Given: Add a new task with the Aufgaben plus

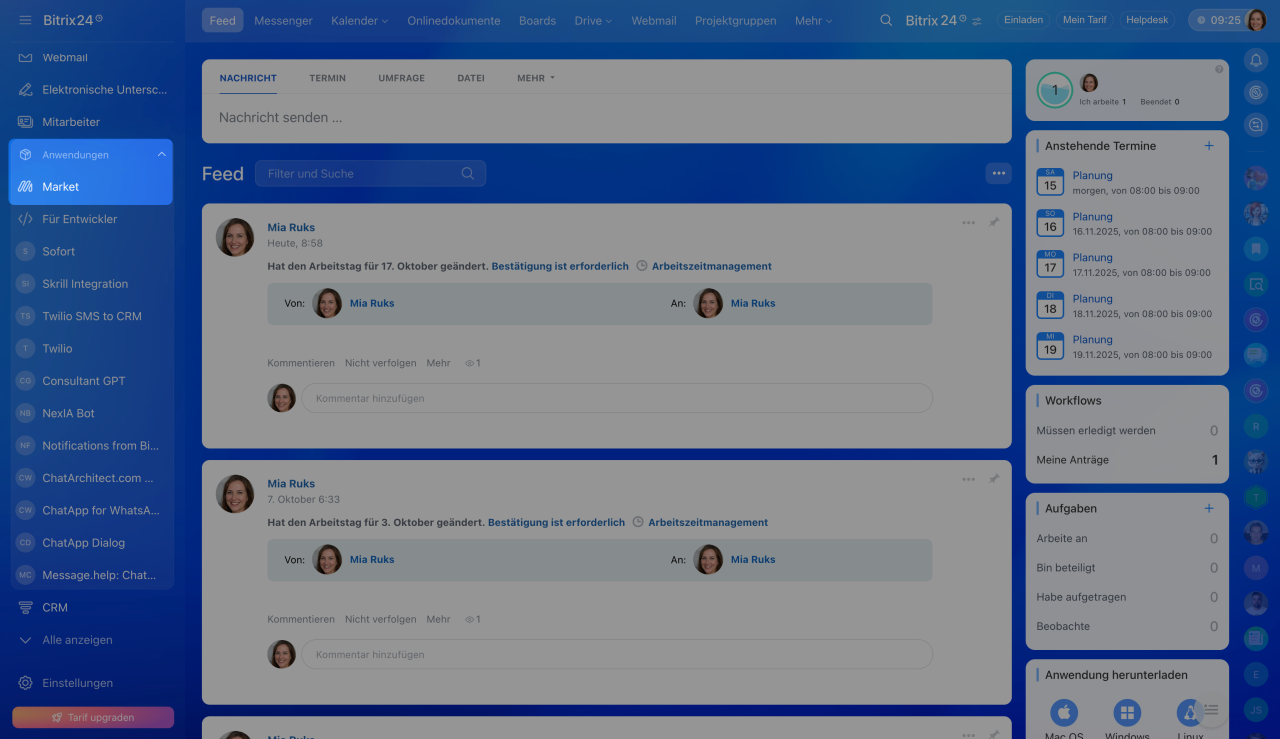Looking at the screenshot, I should [1209, 508].
